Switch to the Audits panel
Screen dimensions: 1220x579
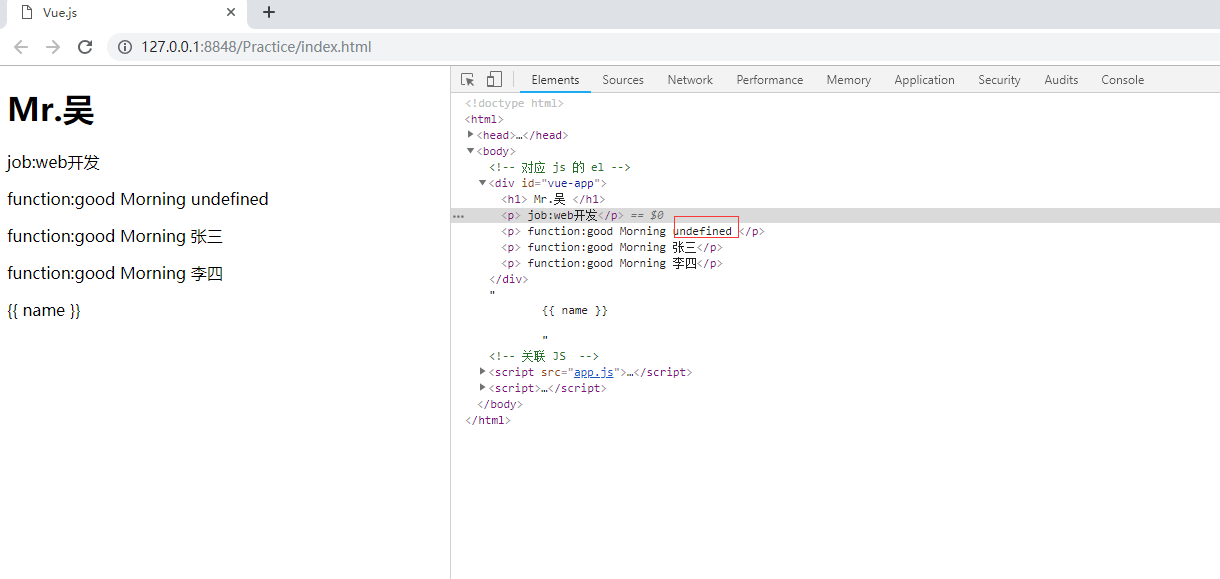[x=1061, y=80]
